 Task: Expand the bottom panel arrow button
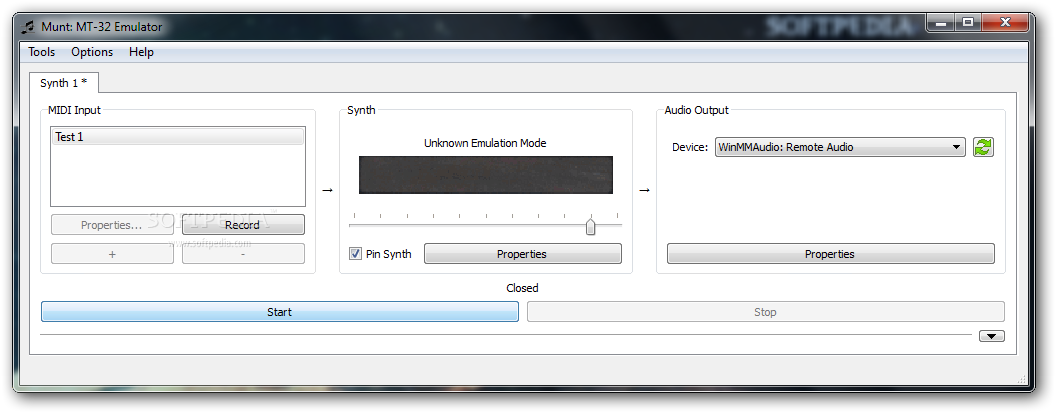pos(991,336)
